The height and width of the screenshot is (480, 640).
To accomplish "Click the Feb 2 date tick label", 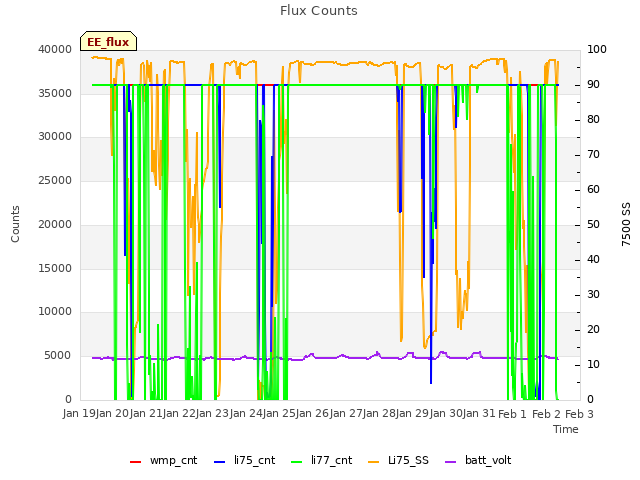I will (x=547, y=414).
